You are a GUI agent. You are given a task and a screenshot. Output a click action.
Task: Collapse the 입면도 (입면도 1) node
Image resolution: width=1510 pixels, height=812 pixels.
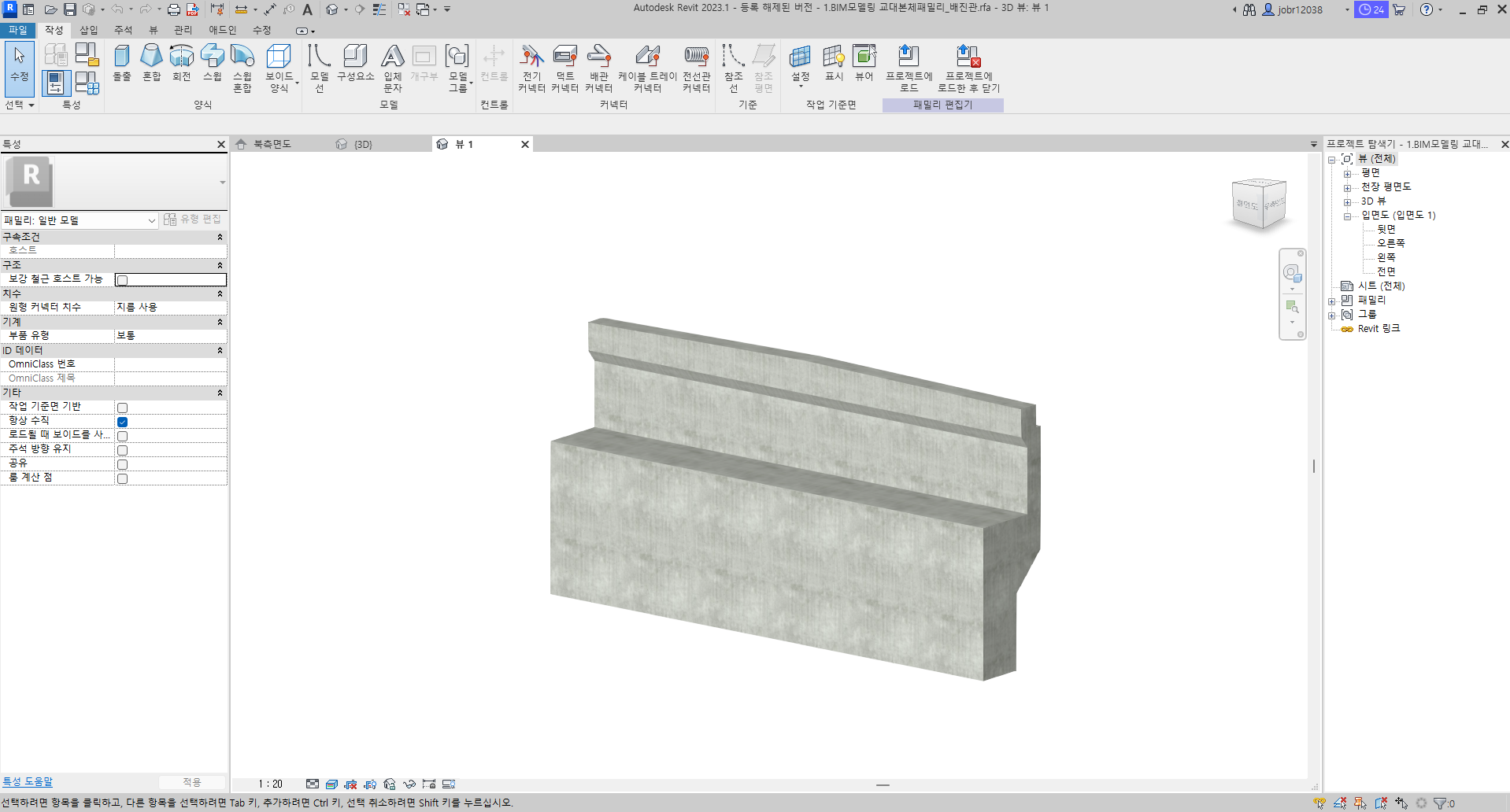tap(1347, 216)
